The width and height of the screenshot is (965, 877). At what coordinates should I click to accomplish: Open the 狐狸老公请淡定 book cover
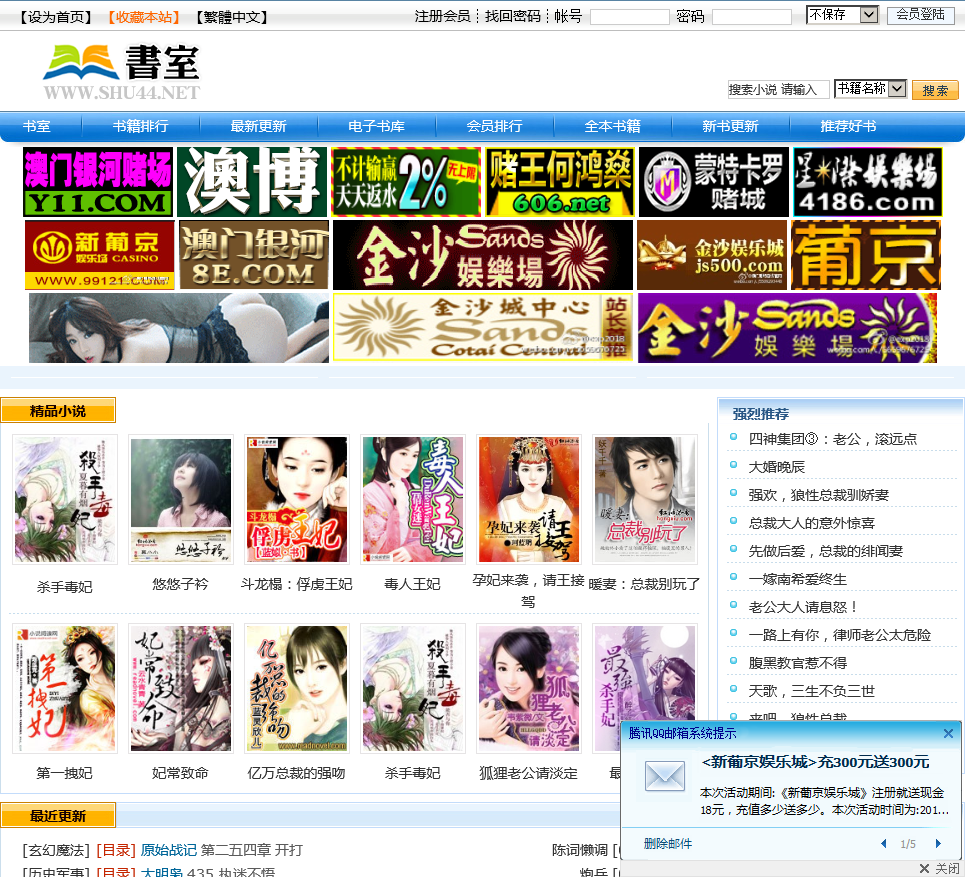529,689
